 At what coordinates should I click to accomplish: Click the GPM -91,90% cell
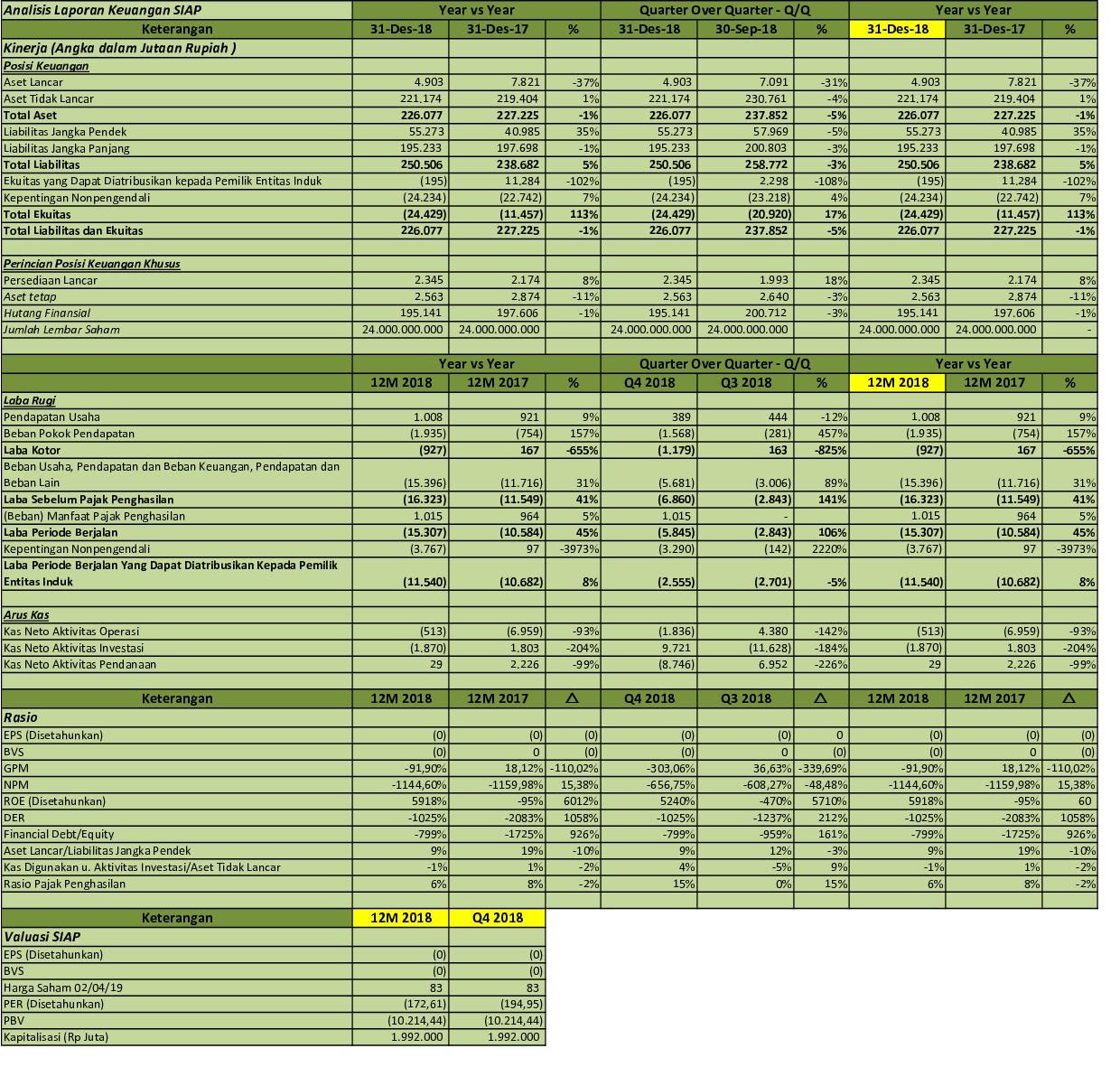(x=406, y=767)
